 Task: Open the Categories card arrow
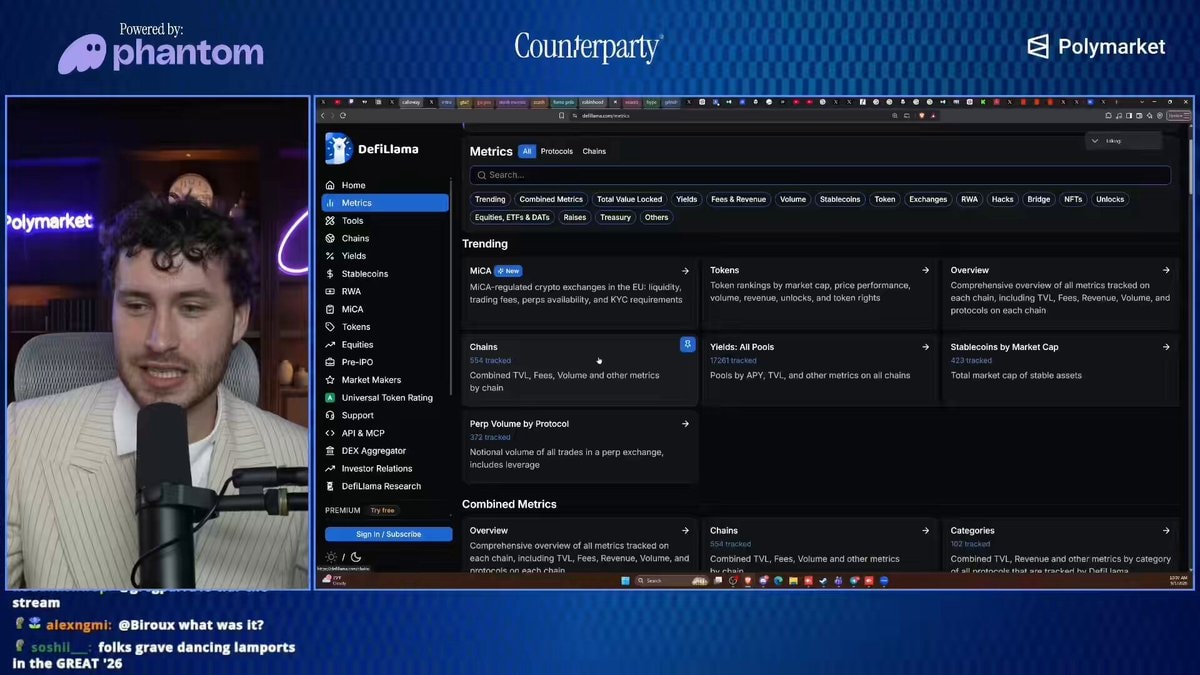click(x=1166, y=531)
